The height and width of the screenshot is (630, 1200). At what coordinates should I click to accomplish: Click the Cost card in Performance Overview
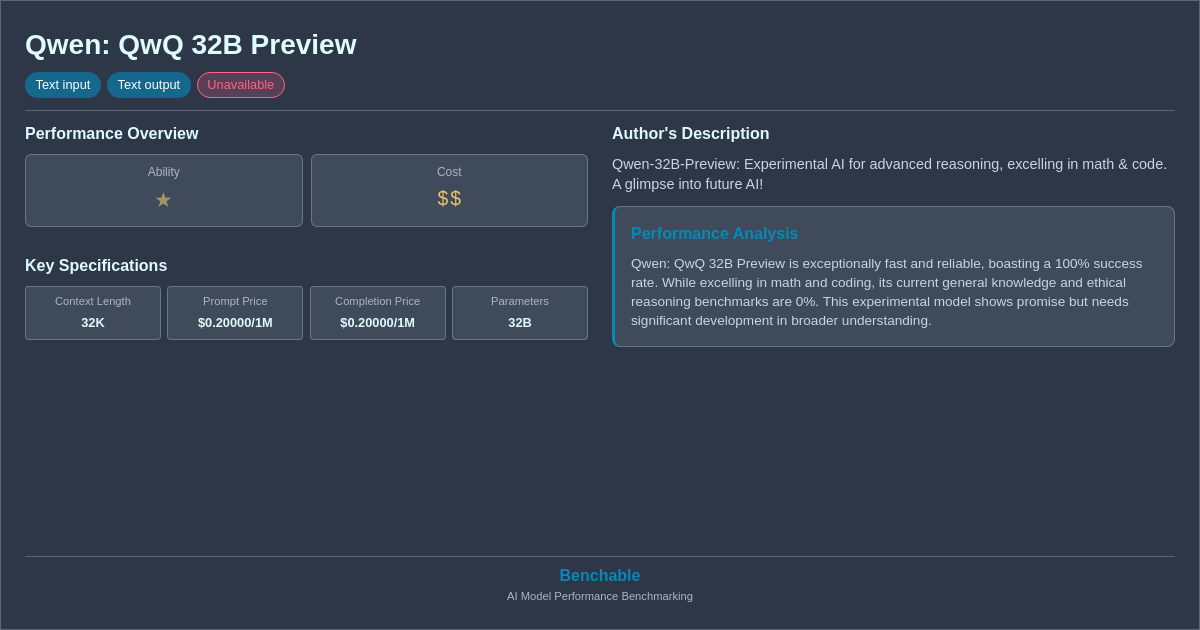point(448,190)
